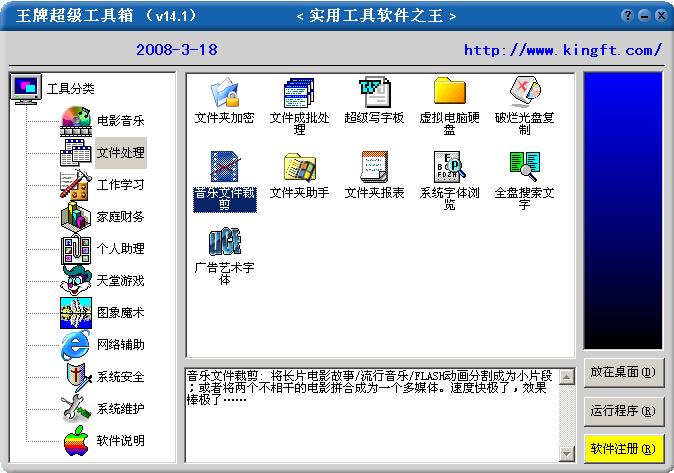
Task: Click the 网络辅助 Internet Explorer icon
Action: pos(76,345)
